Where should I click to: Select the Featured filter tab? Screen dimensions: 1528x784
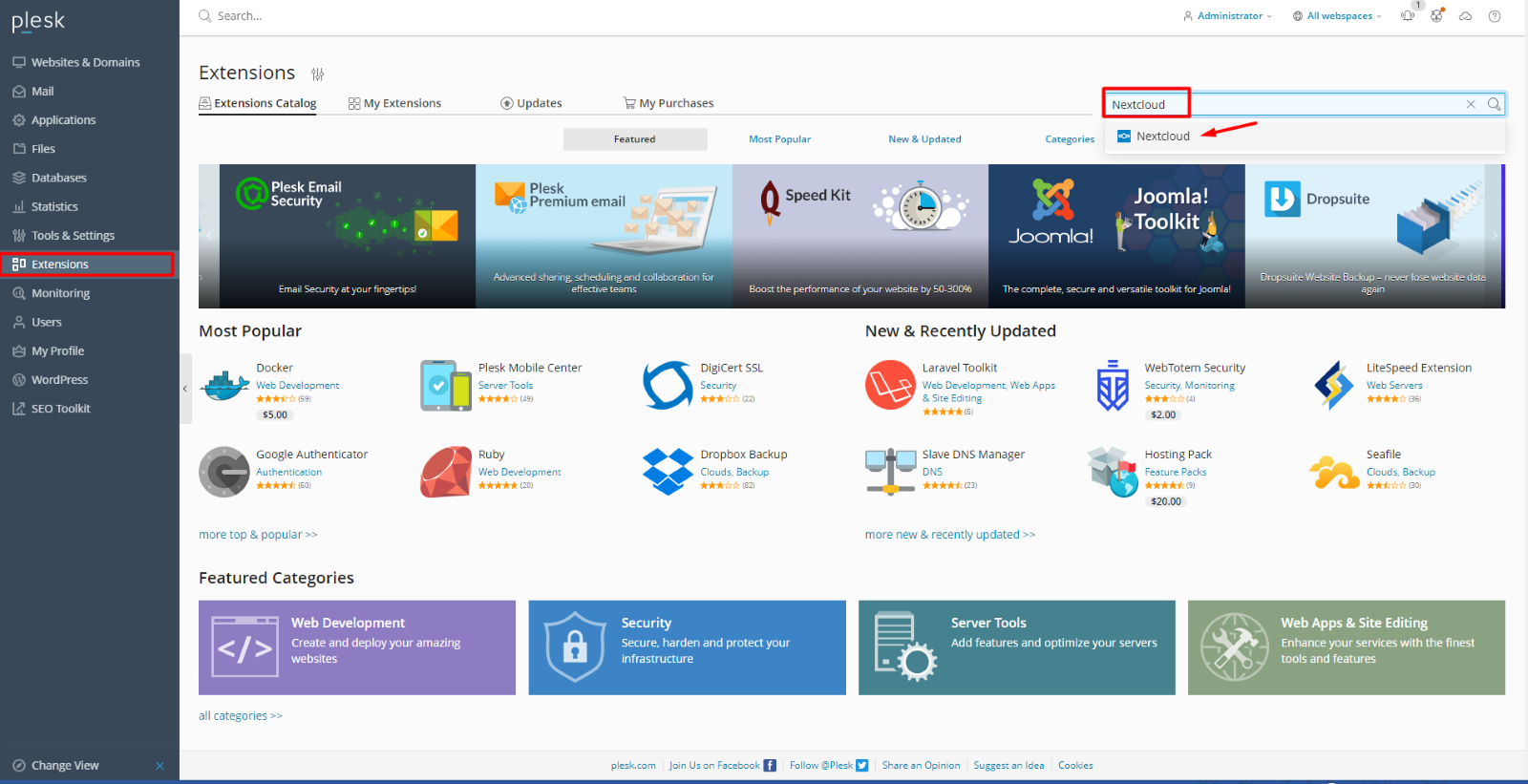635,139
